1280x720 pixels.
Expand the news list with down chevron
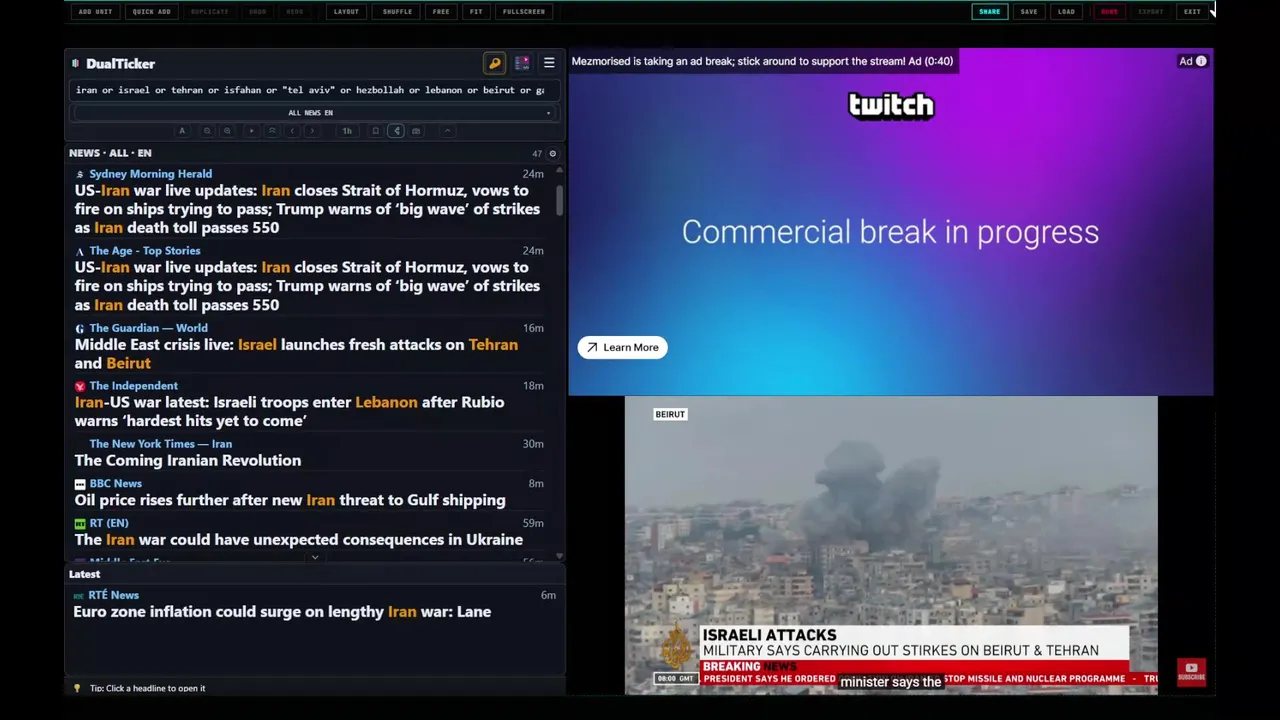315,558
